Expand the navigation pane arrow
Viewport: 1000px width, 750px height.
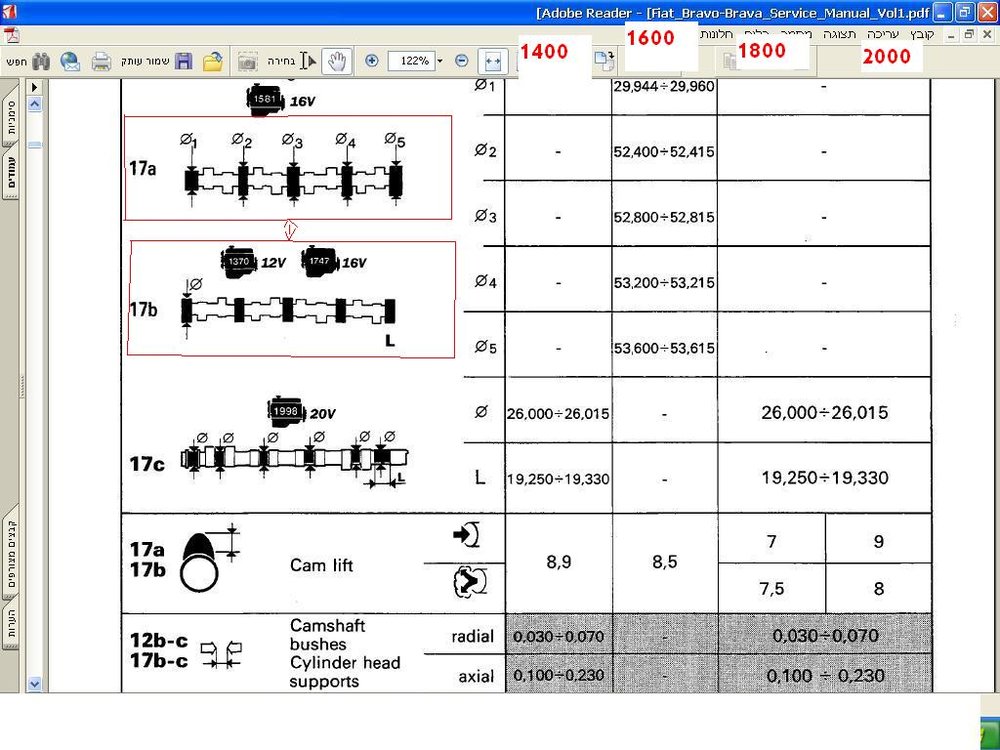[34, 87]
